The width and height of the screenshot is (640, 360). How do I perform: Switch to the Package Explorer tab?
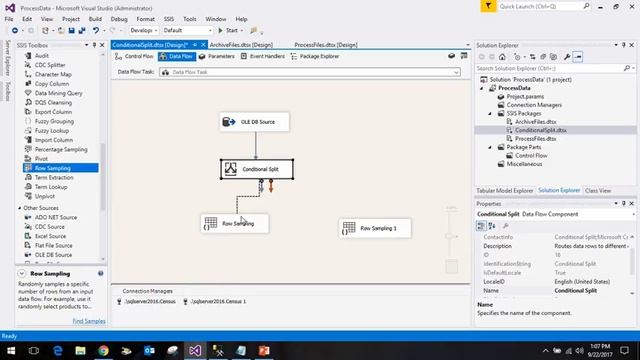(315, 56)
